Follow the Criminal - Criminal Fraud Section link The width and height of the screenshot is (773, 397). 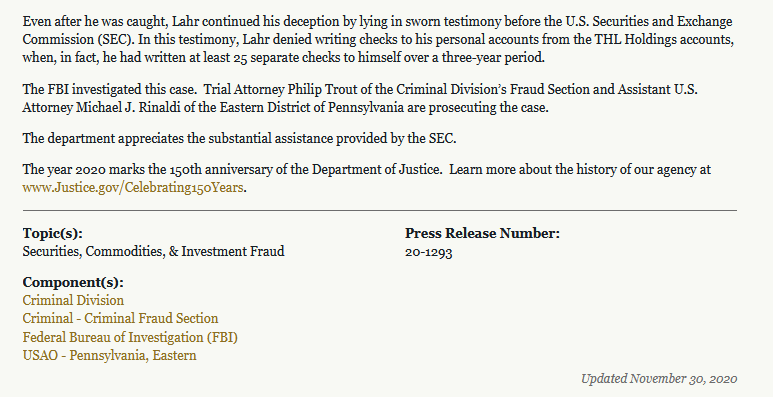pyautogui.click(x=120, y=319)
